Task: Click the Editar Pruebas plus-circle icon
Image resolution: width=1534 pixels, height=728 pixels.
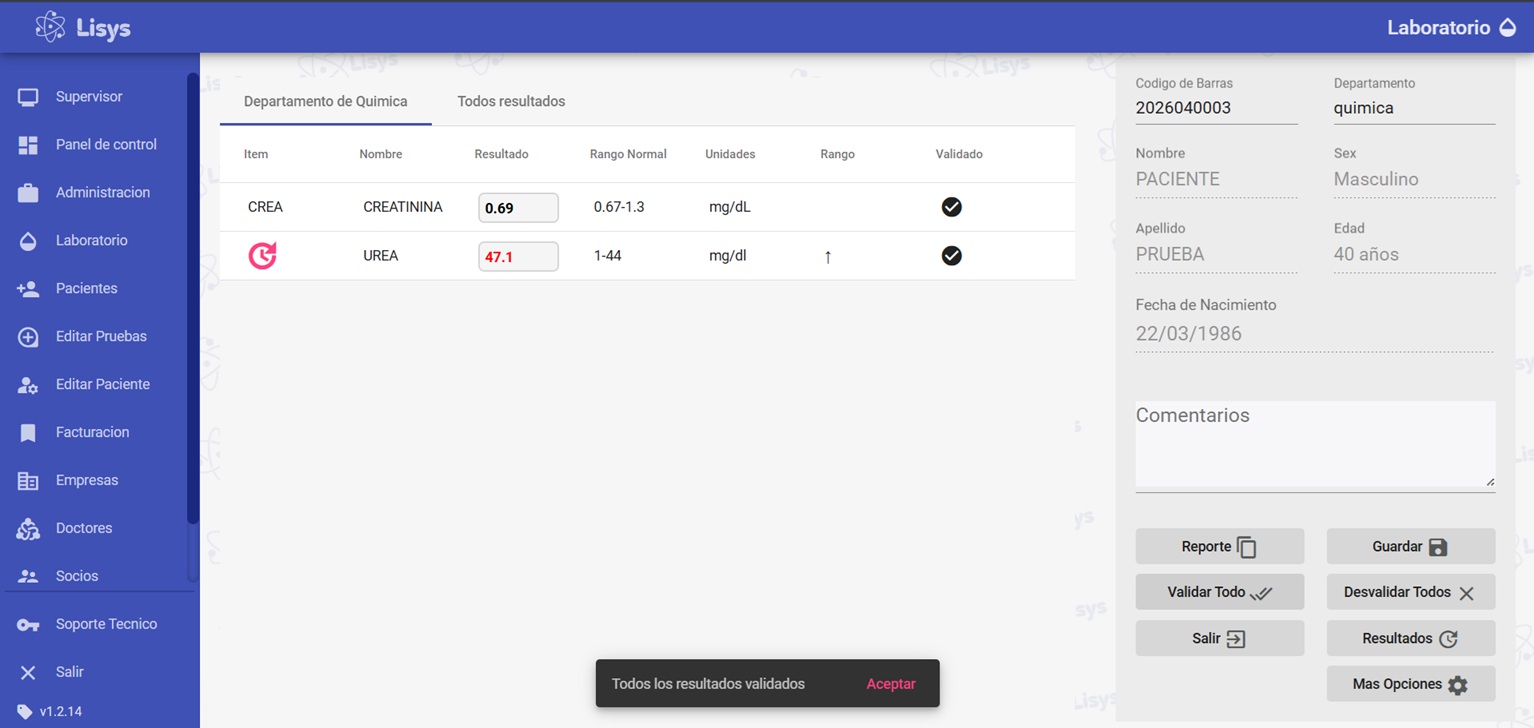Action: point(28,337)
